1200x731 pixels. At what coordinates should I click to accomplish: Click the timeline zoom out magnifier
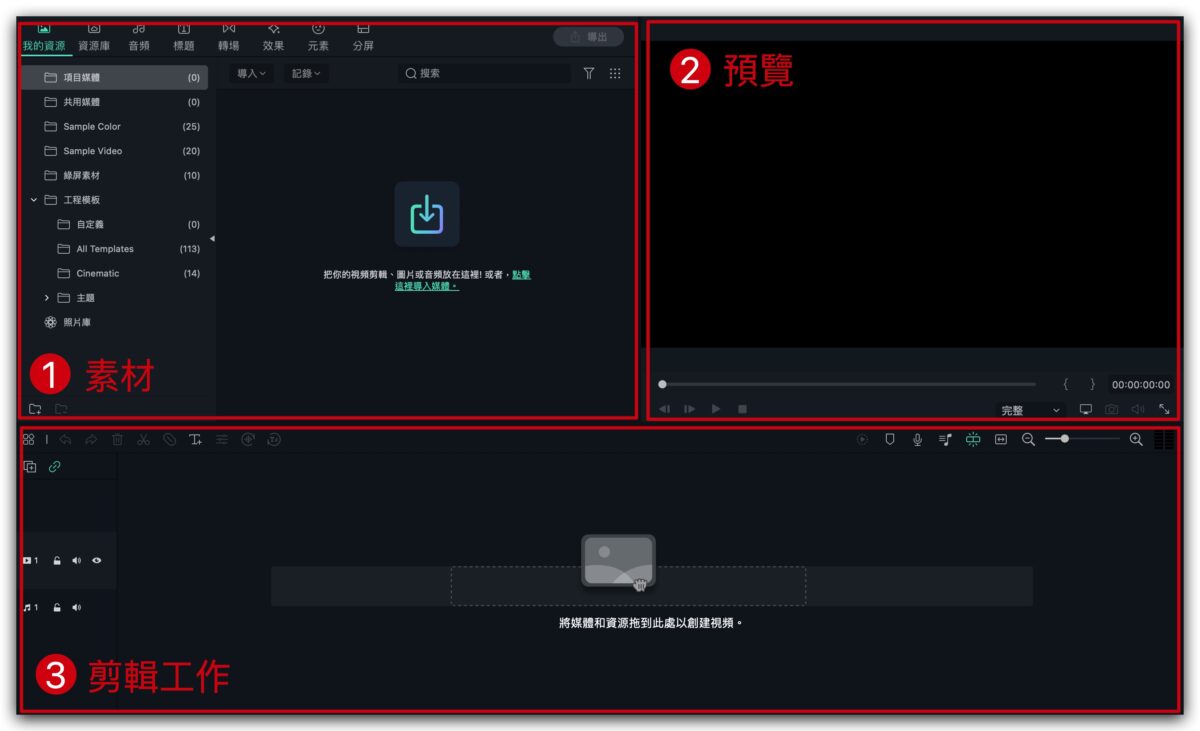click(1028, 439)
